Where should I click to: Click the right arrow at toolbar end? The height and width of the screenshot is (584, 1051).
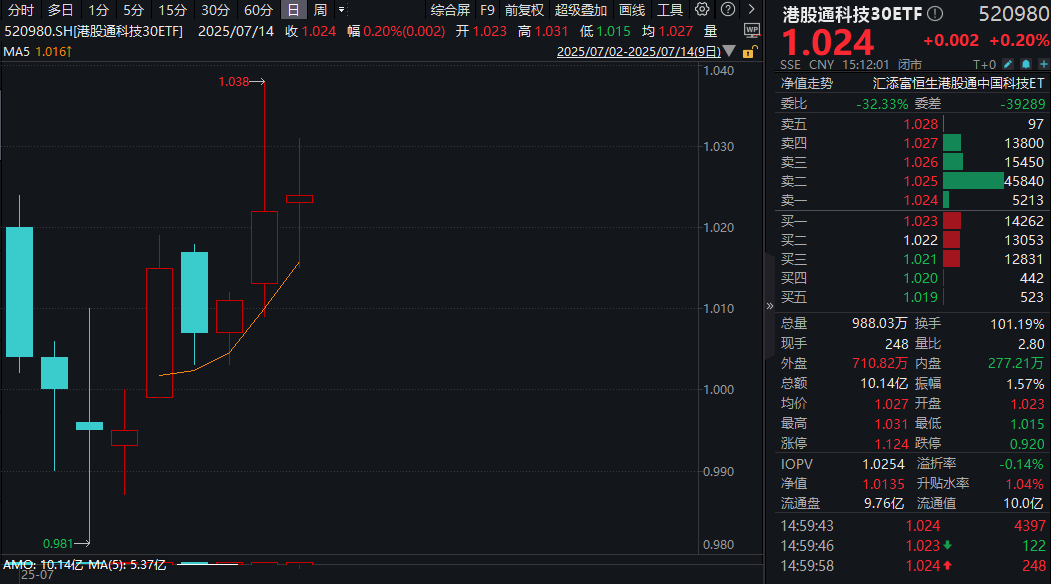749,10
